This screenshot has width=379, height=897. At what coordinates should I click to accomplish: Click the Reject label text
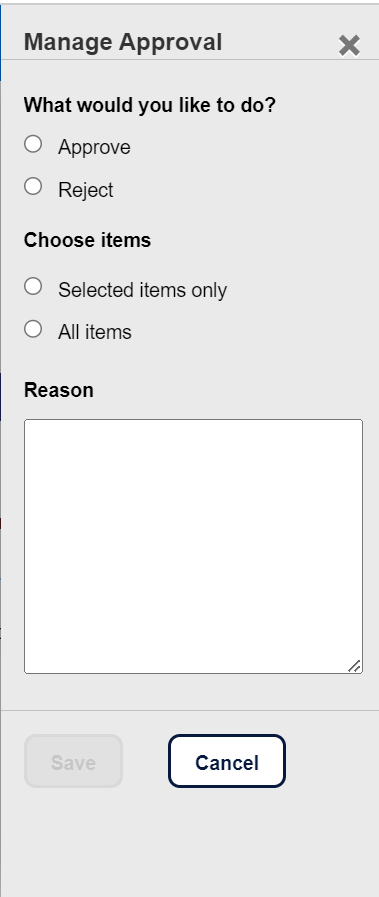tap(86, 190)
